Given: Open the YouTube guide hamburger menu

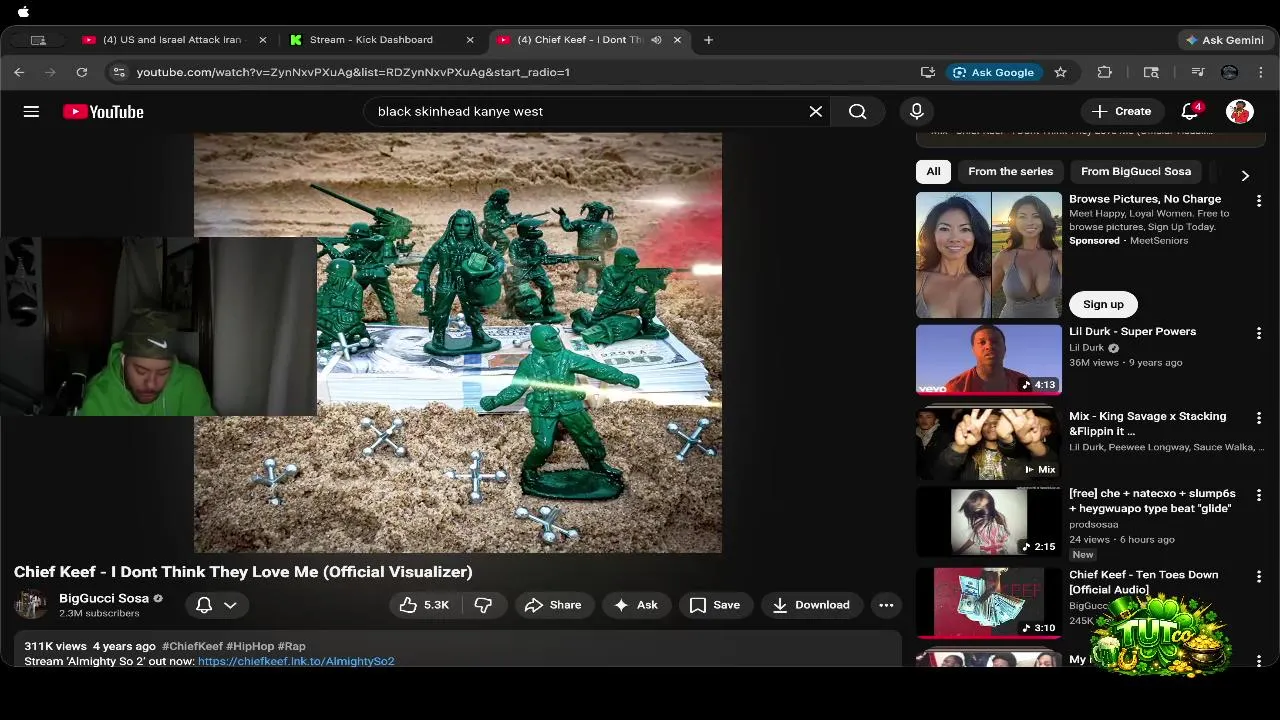Looking at the screenshot, I should [x=31, y=111].
